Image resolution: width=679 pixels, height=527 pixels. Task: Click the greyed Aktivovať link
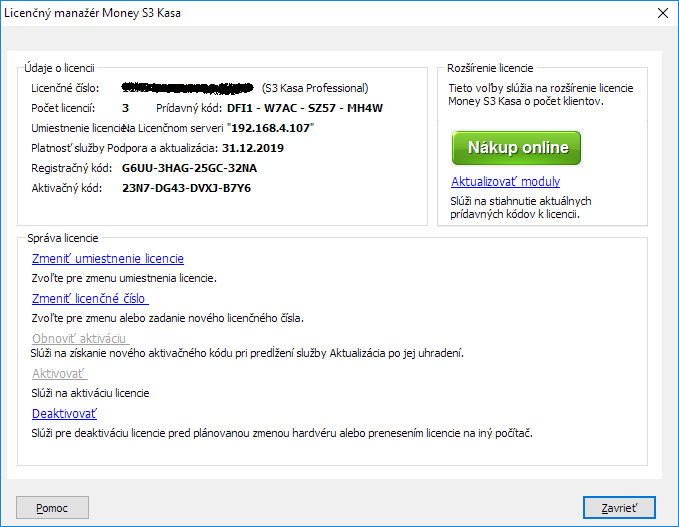pos(60,373)
